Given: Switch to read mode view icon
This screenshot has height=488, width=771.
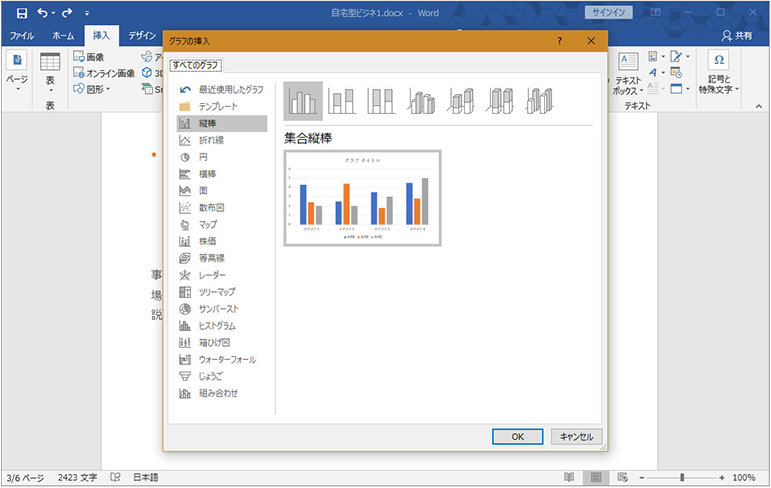Looking at the screenshot, I should pyautogui.click(x=569, y=477).
